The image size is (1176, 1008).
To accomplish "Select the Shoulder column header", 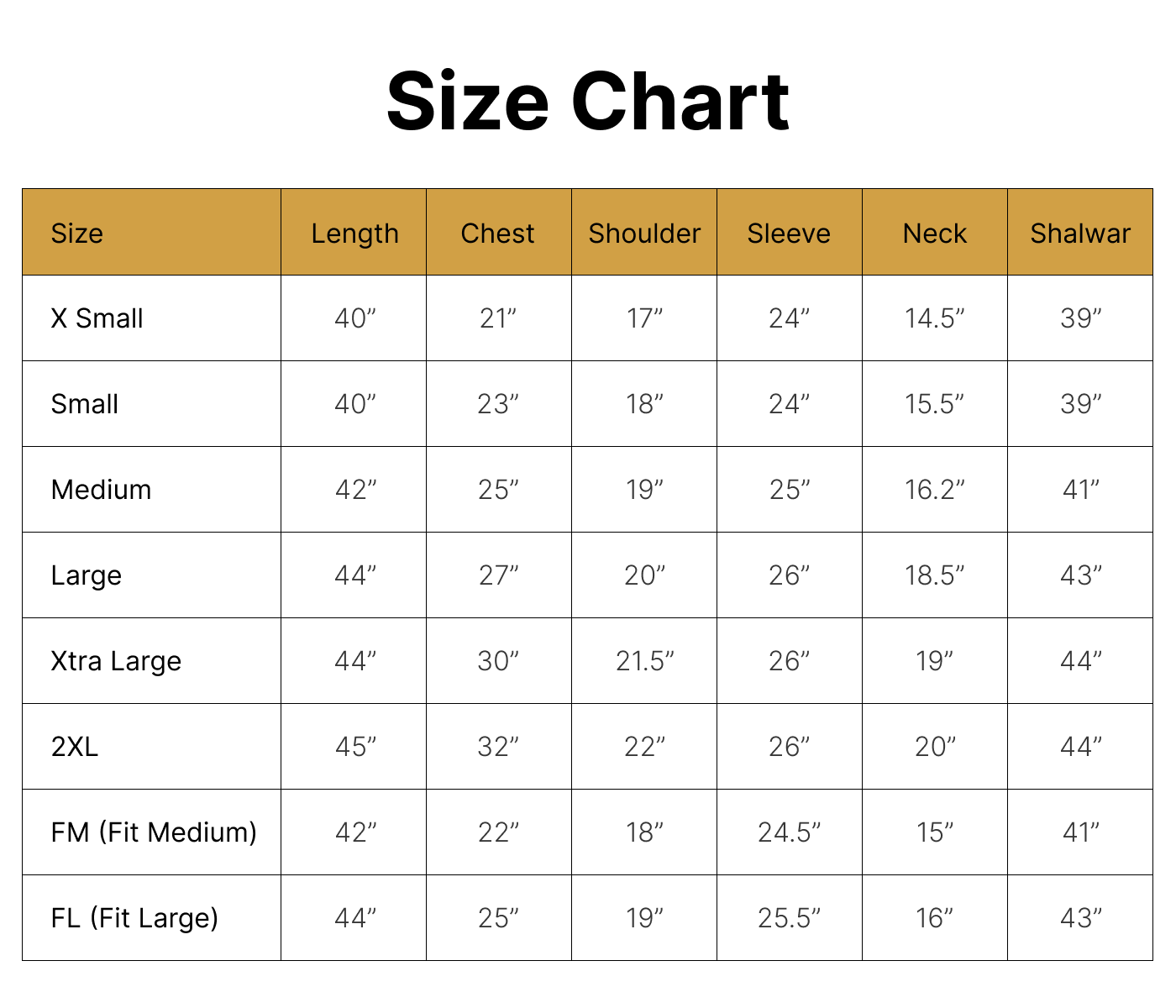I will click(644, 234).
